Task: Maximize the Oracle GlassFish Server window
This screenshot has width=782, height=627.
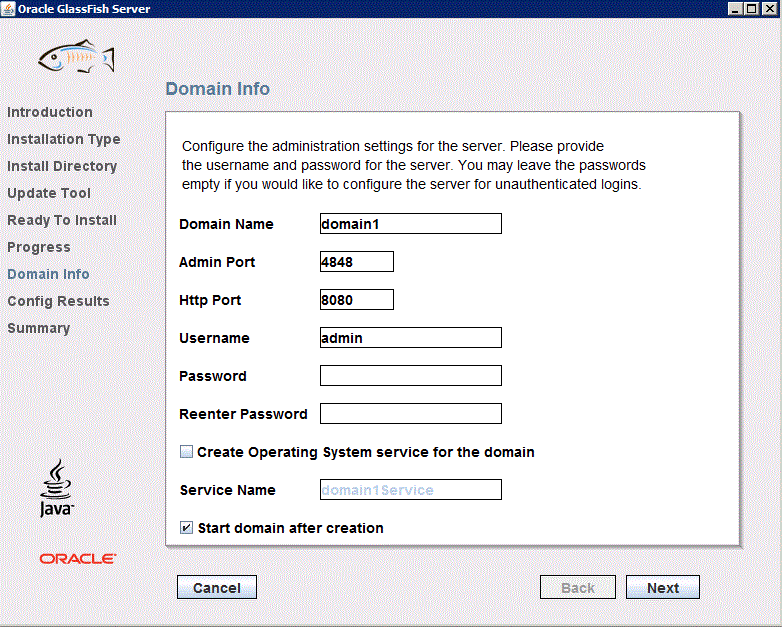Action: coord(752,8)
